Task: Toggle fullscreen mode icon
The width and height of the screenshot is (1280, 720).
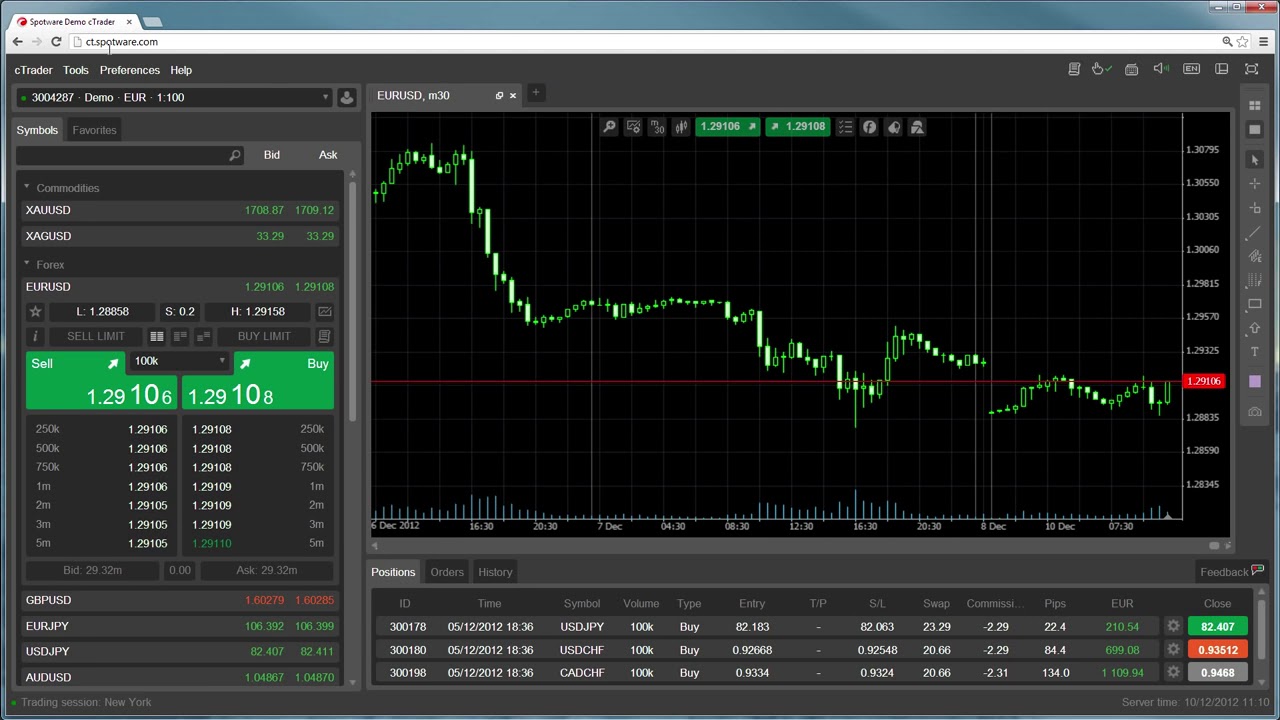Action: pos(1251,69)
